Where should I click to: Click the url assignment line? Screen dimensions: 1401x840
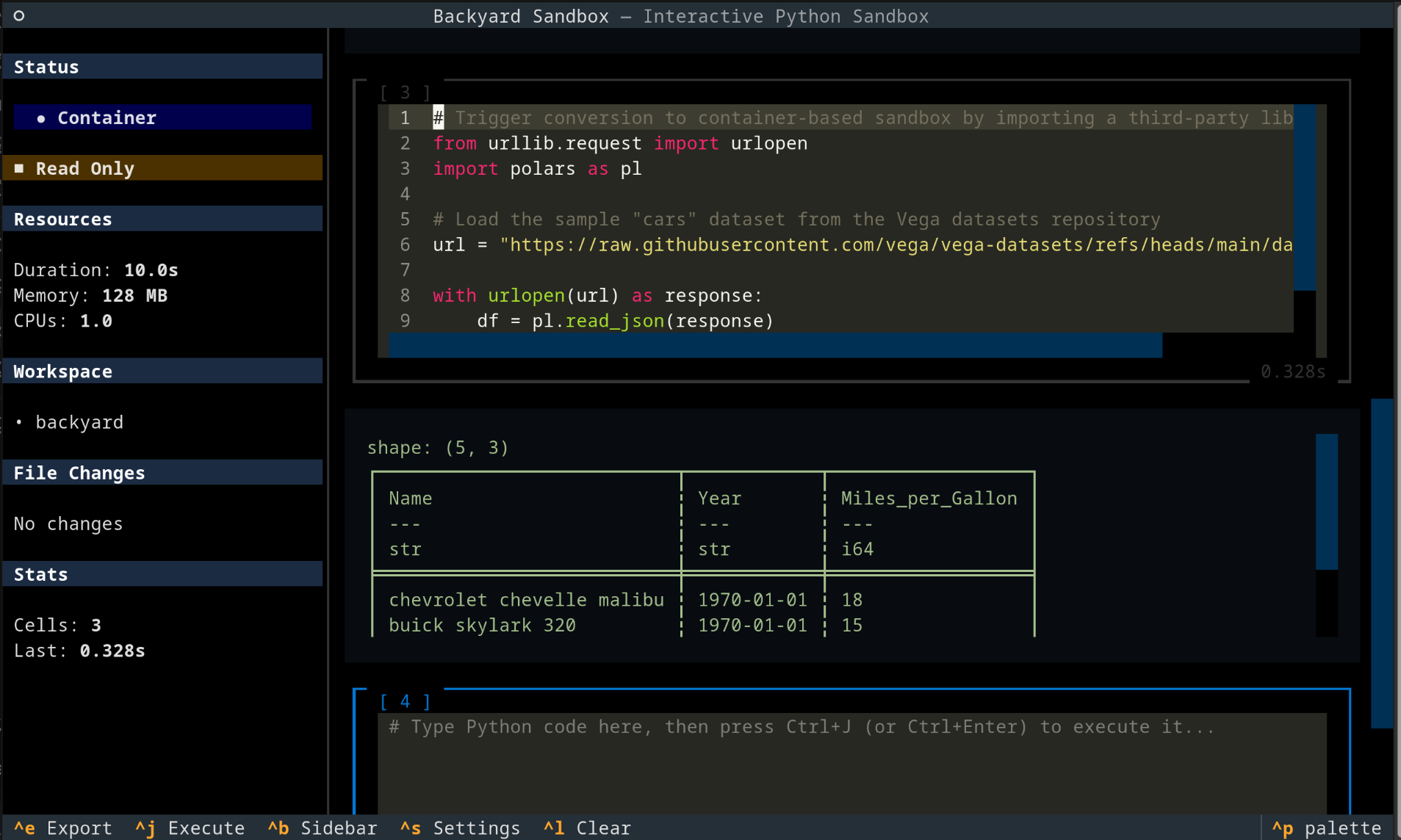(x=862, y=245)
